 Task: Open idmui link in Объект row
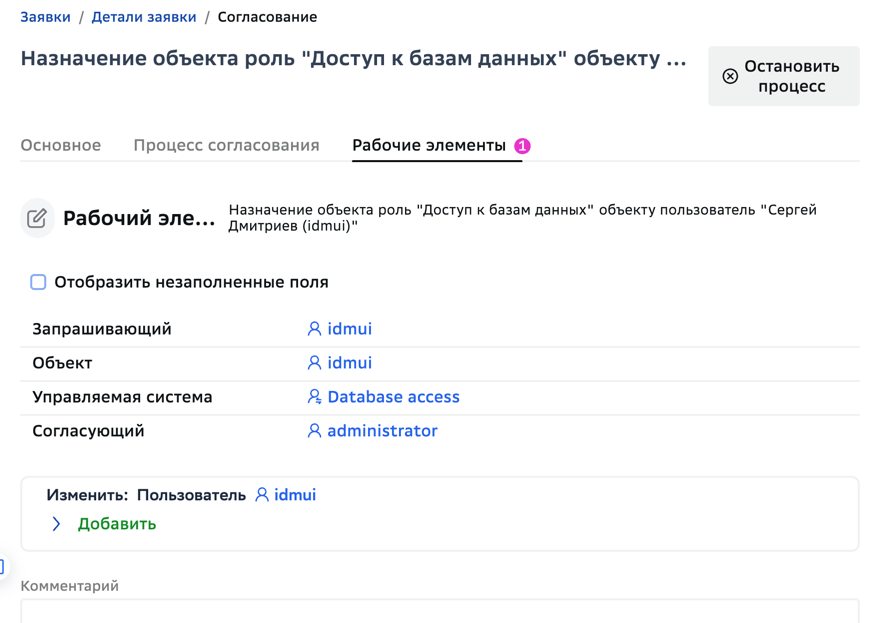(350, 363)
